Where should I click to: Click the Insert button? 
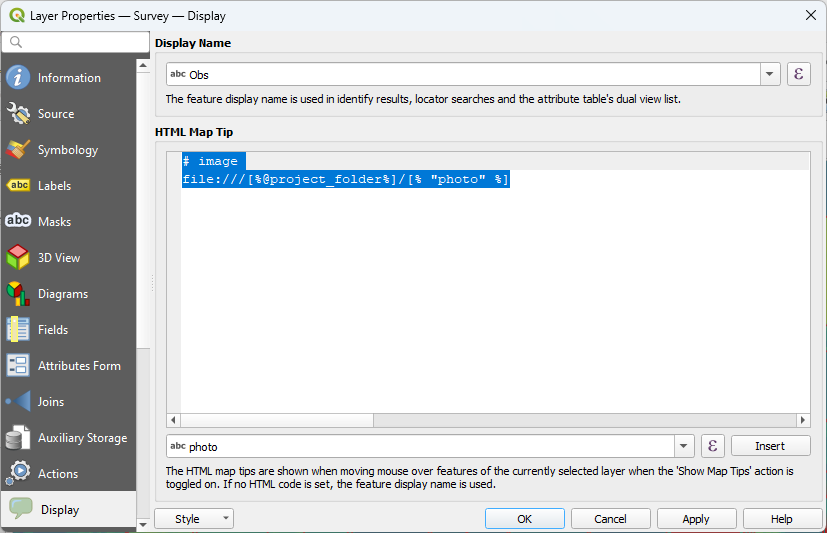point(770,446)
